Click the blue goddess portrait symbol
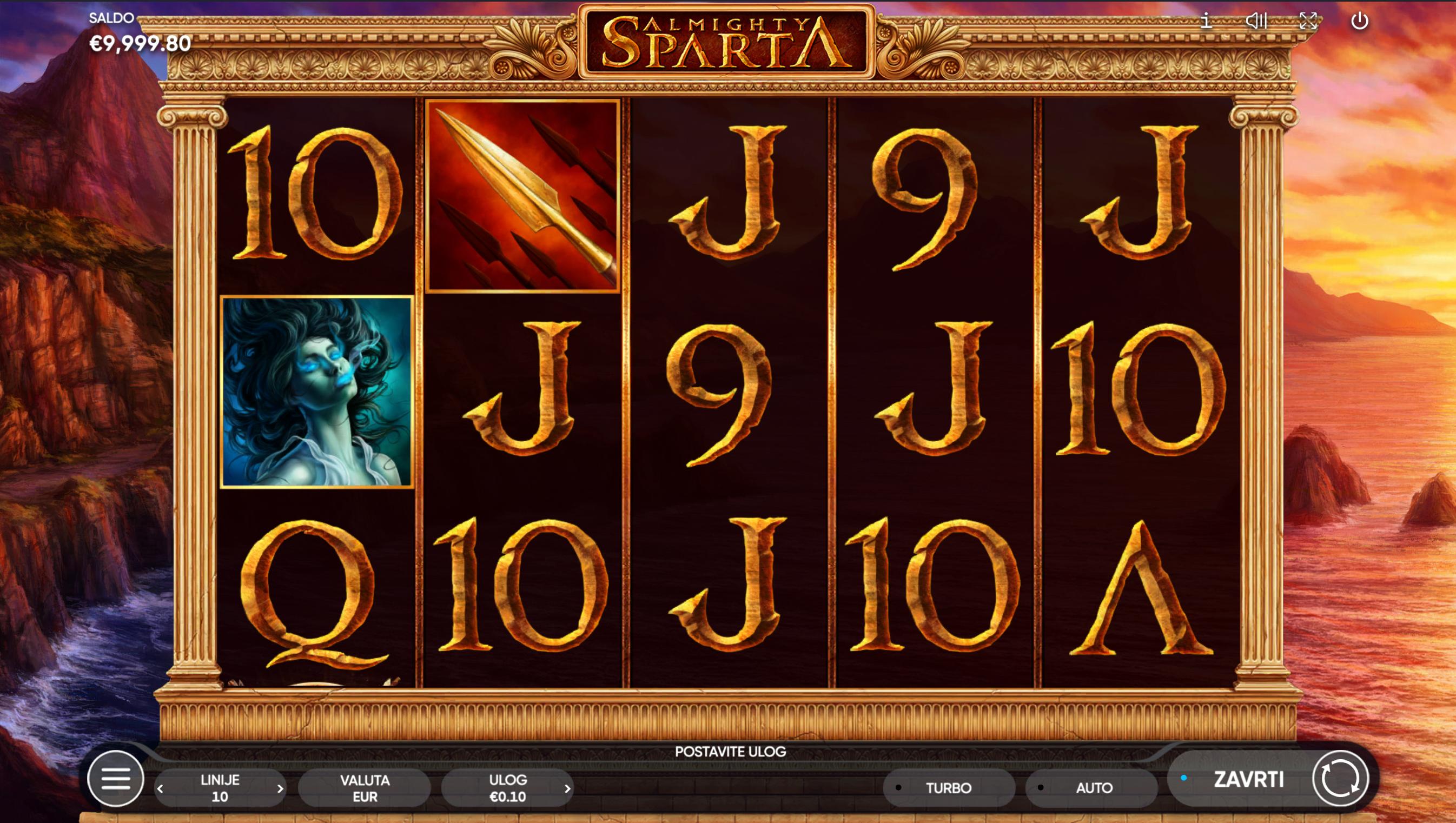1456x823 pixels. 317,391
